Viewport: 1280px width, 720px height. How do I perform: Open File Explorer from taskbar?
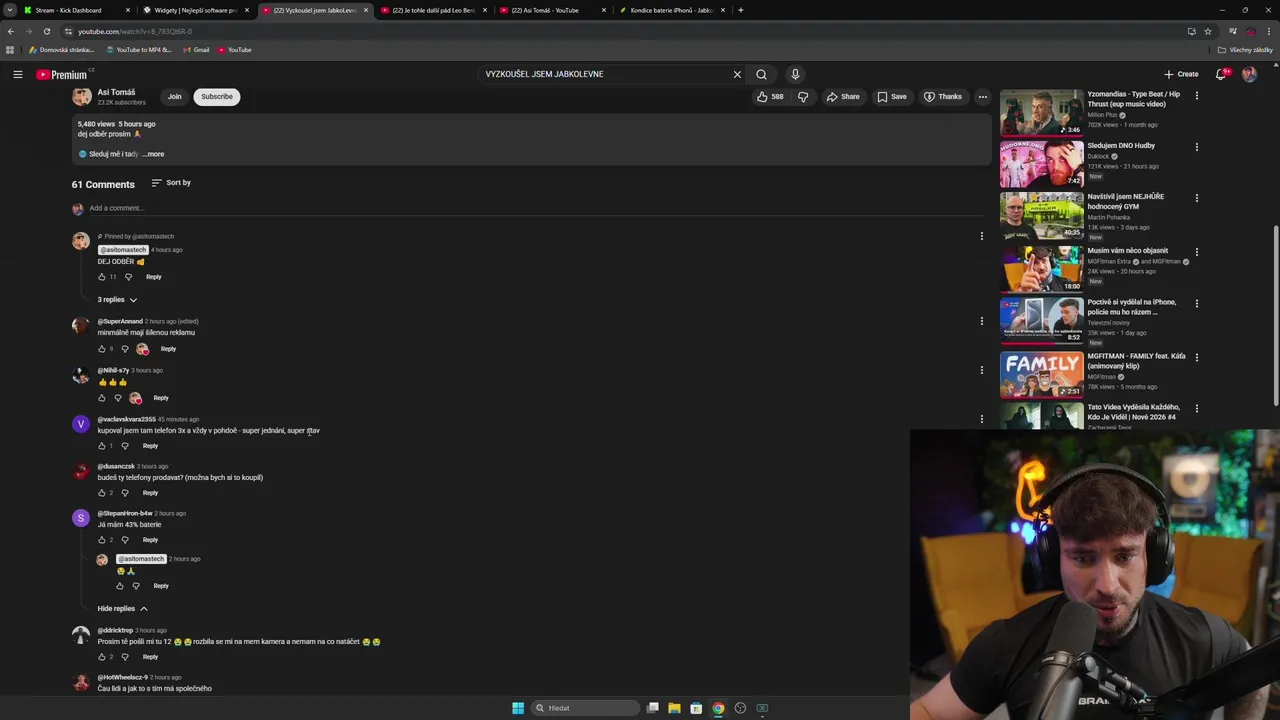[674, 708]
